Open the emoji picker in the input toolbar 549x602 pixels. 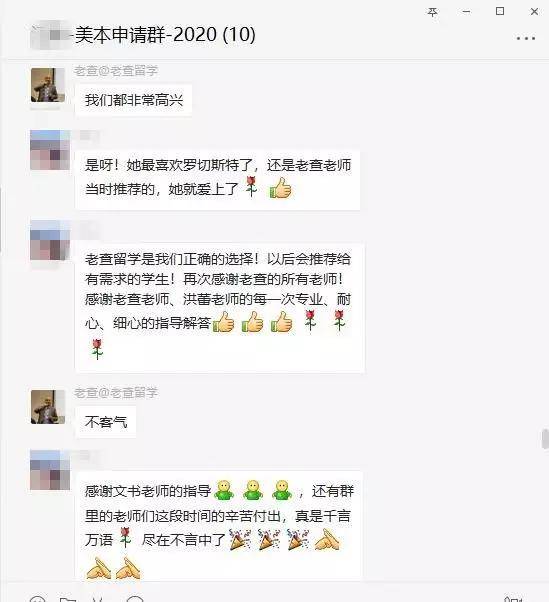coord(38,599)
